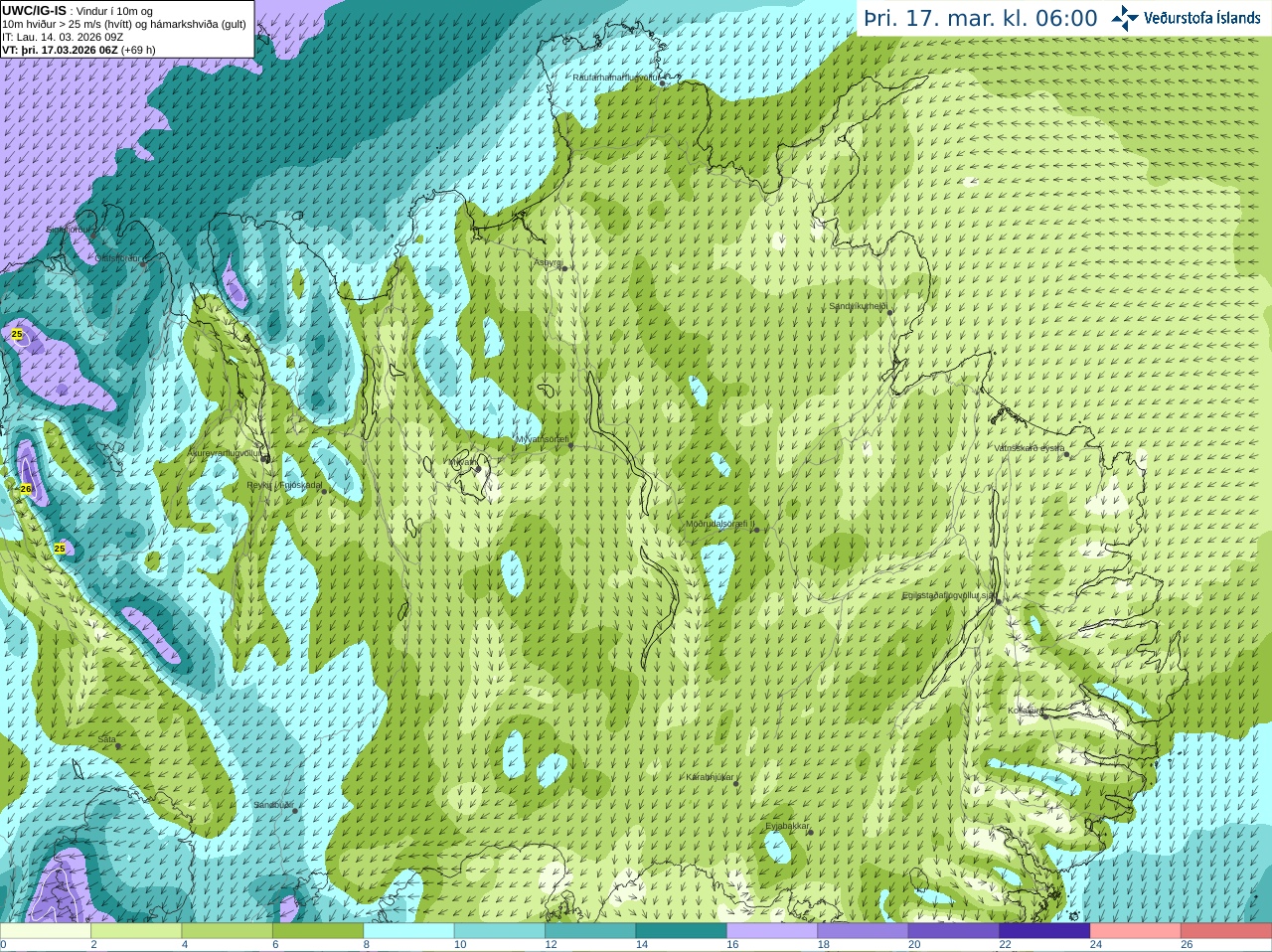Select the Egilsstaðaflugvöllur station label
The image size is (1272, 952).
point(948,595)
